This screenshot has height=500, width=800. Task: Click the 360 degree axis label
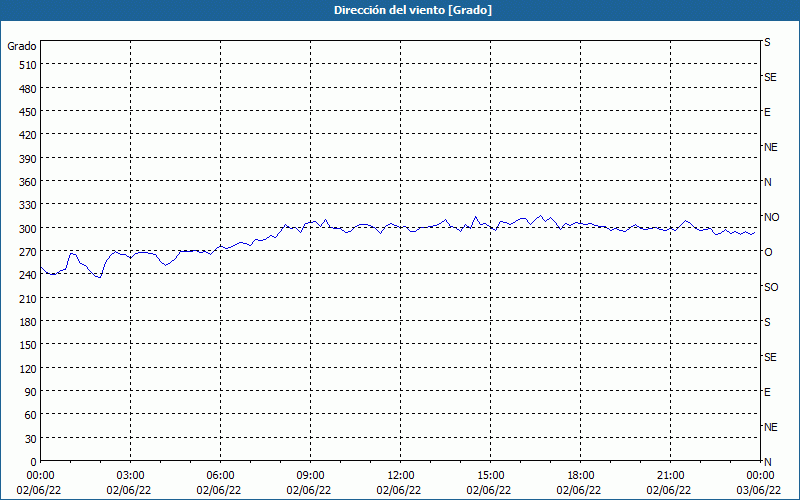[x=28, y=182]
